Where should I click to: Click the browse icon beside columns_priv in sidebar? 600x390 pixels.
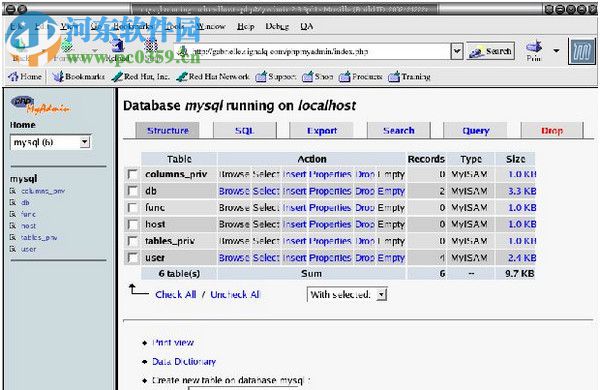pos(13,191)
